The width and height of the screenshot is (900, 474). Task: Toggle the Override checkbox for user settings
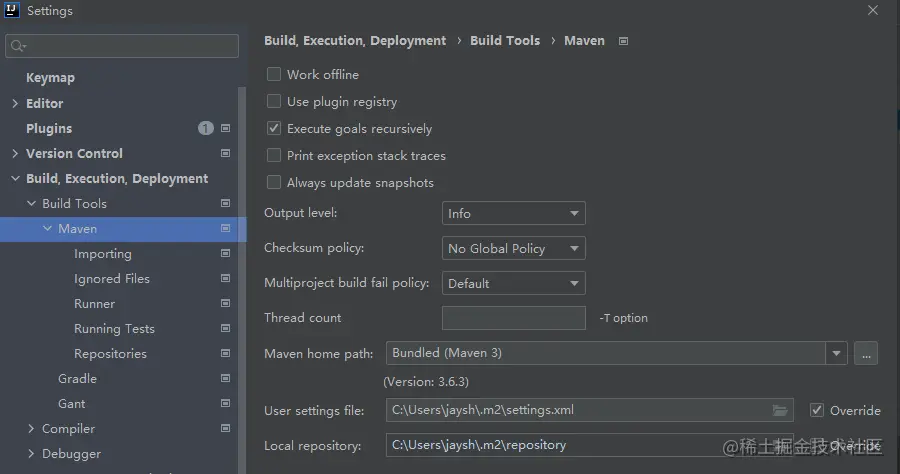(817, 410)
